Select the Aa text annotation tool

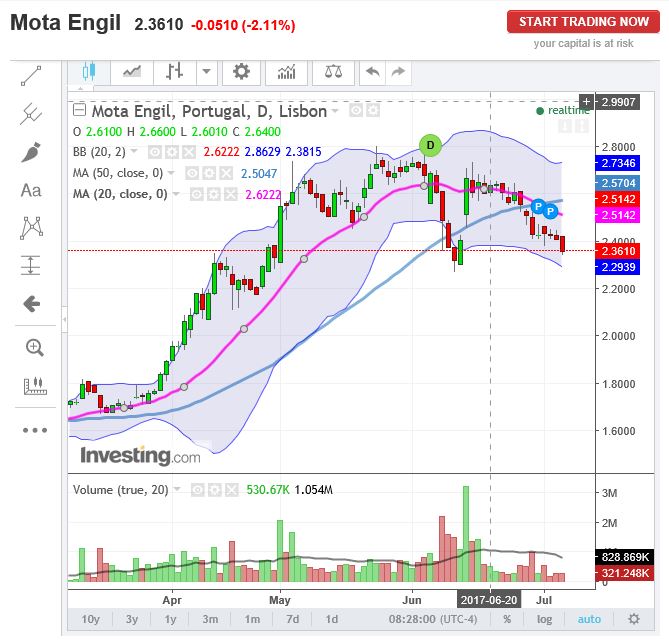31,190
